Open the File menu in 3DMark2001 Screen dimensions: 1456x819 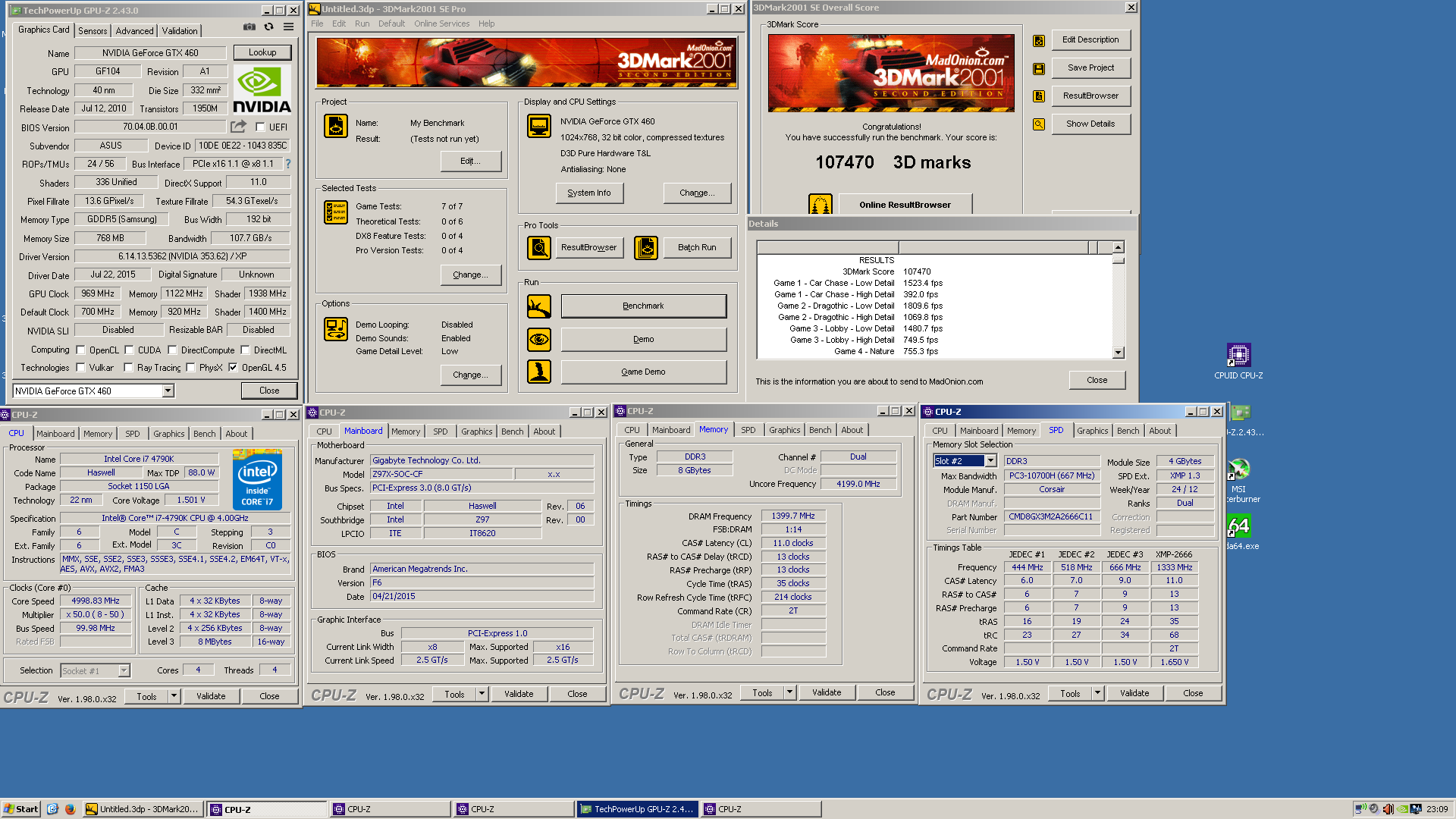317,24
